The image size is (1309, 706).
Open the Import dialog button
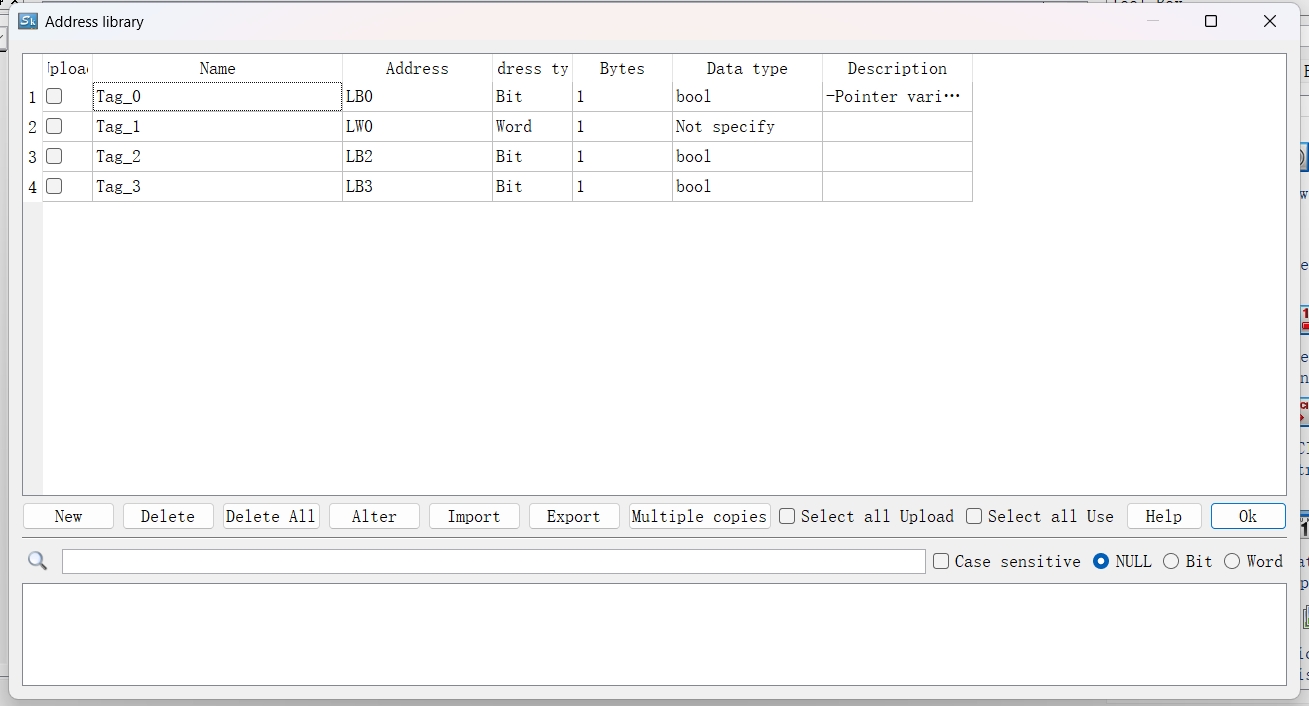point(474,516)
